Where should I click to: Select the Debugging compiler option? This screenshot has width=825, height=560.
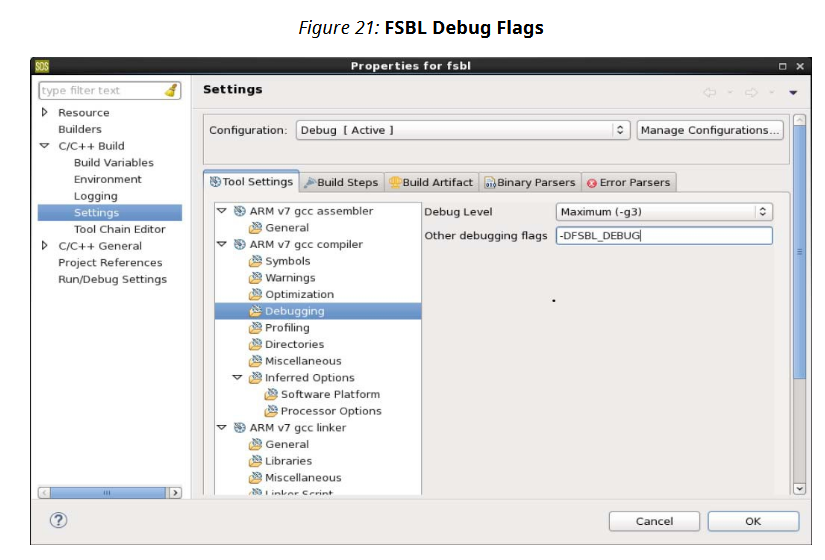click(x=318, y=311)
